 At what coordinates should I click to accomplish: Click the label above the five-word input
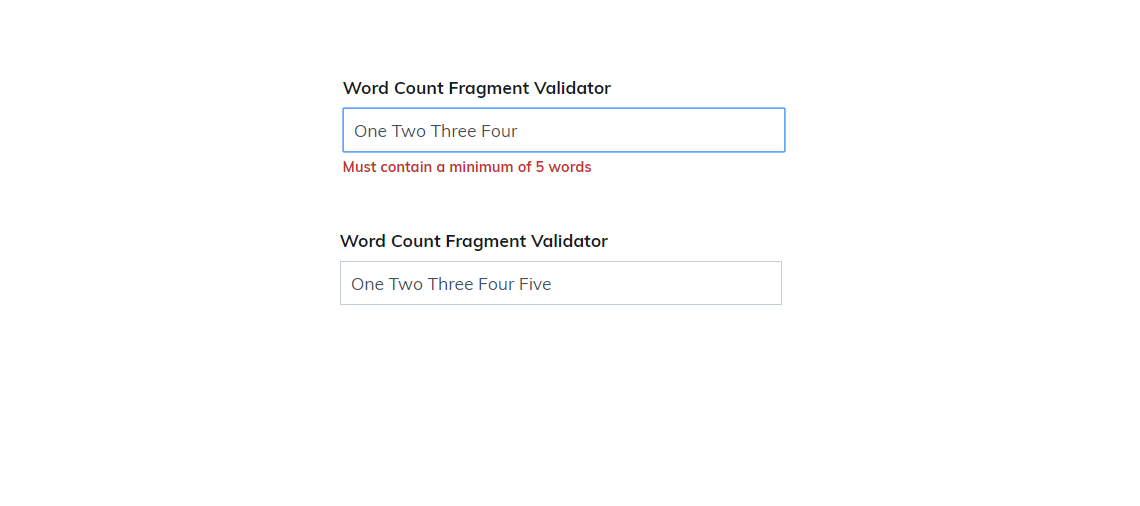(x=473, y=241)
